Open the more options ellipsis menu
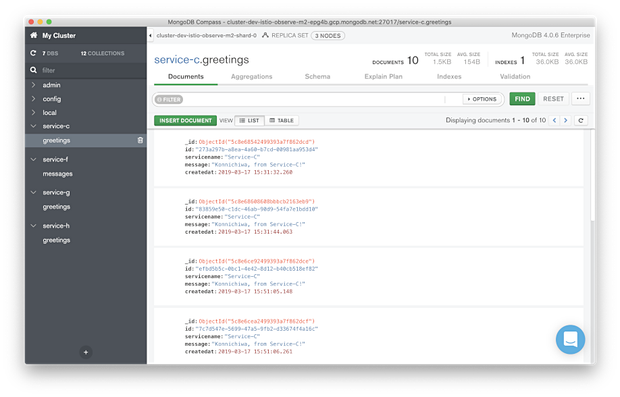Screen dimensions: 620x397 [580, 98]
